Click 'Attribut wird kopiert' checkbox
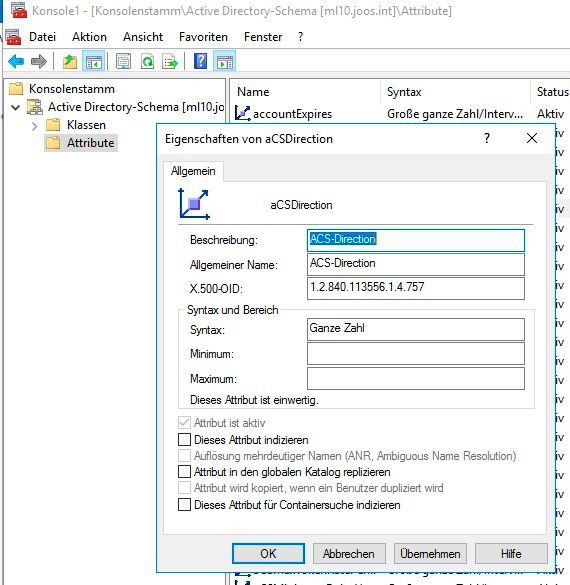The image size is (570, 585). pos(184,488)
